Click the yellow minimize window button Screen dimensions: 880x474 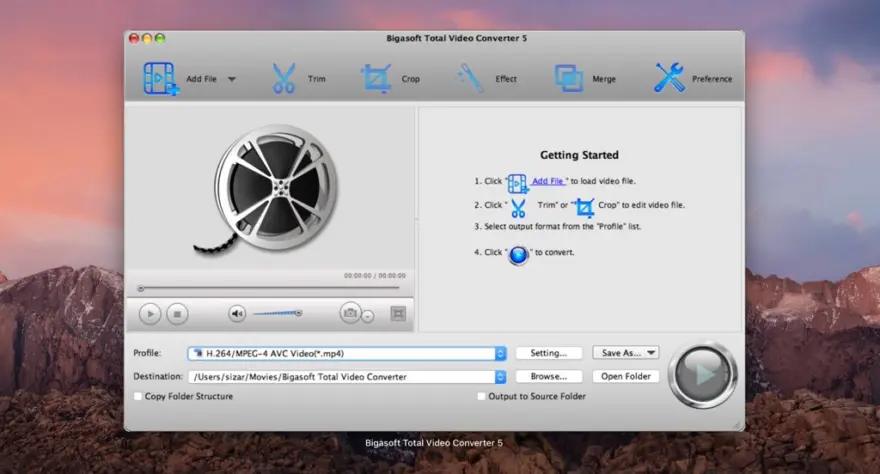coord(147,38)
